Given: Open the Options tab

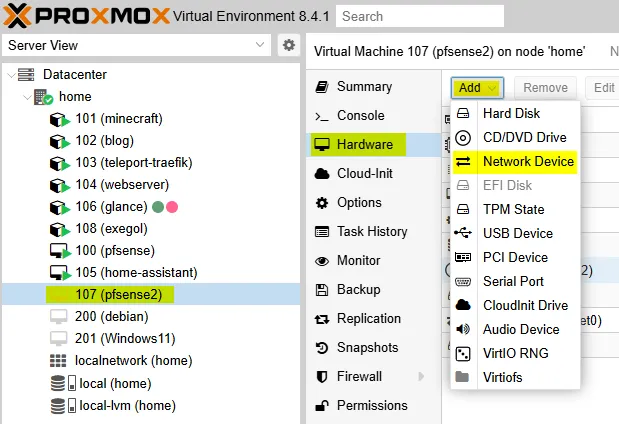Looking at the screenshot, I should (373, 203).
